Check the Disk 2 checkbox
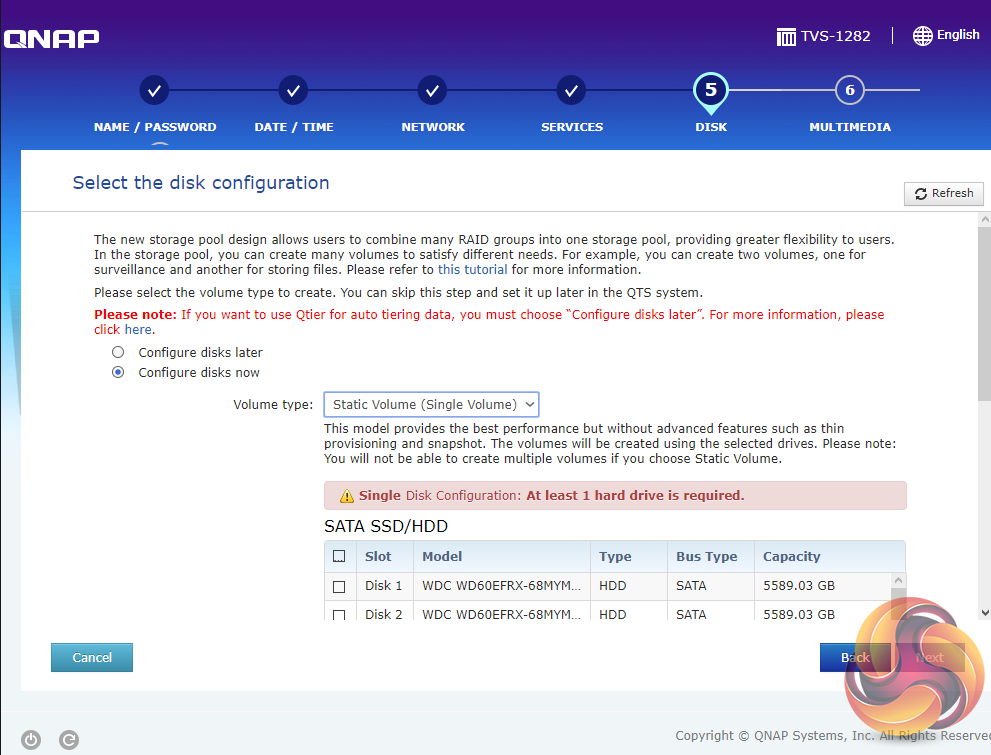Viewport: 991px width, 755px height. coord(339,615)
